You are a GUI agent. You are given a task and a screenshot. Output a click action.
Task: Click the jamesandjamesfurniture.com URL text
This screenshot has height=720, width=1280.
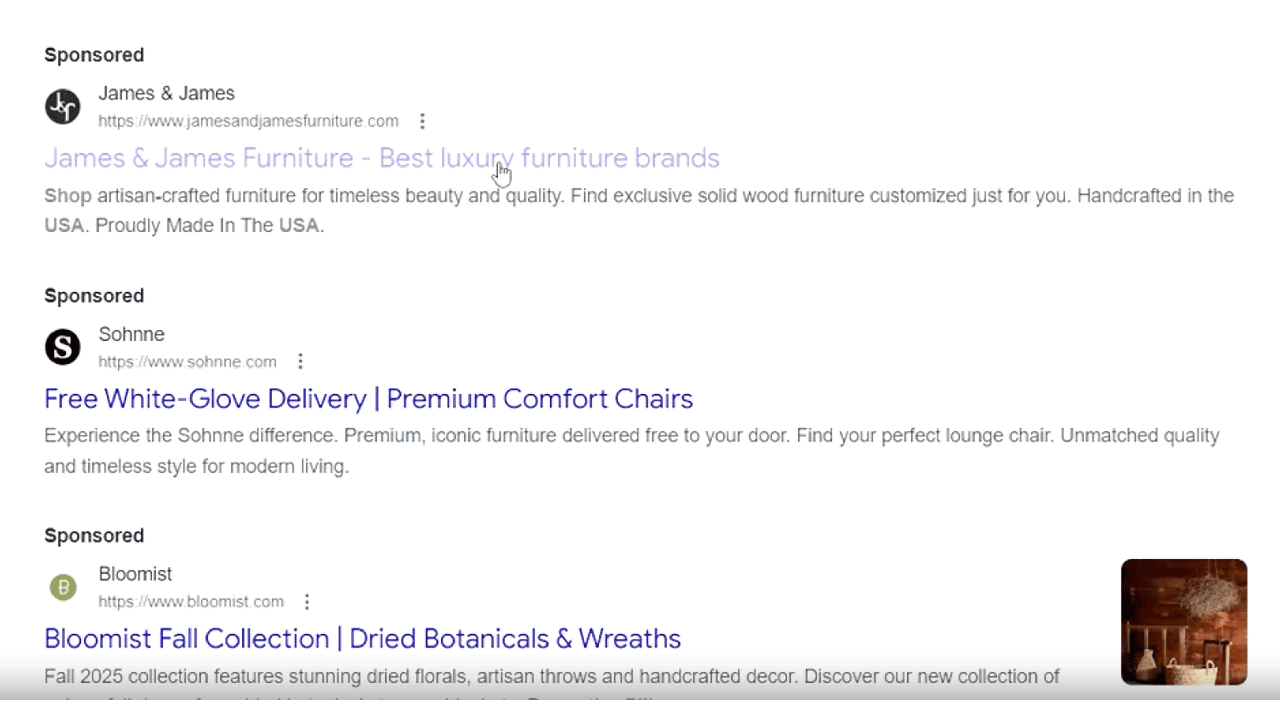[248, 121]
